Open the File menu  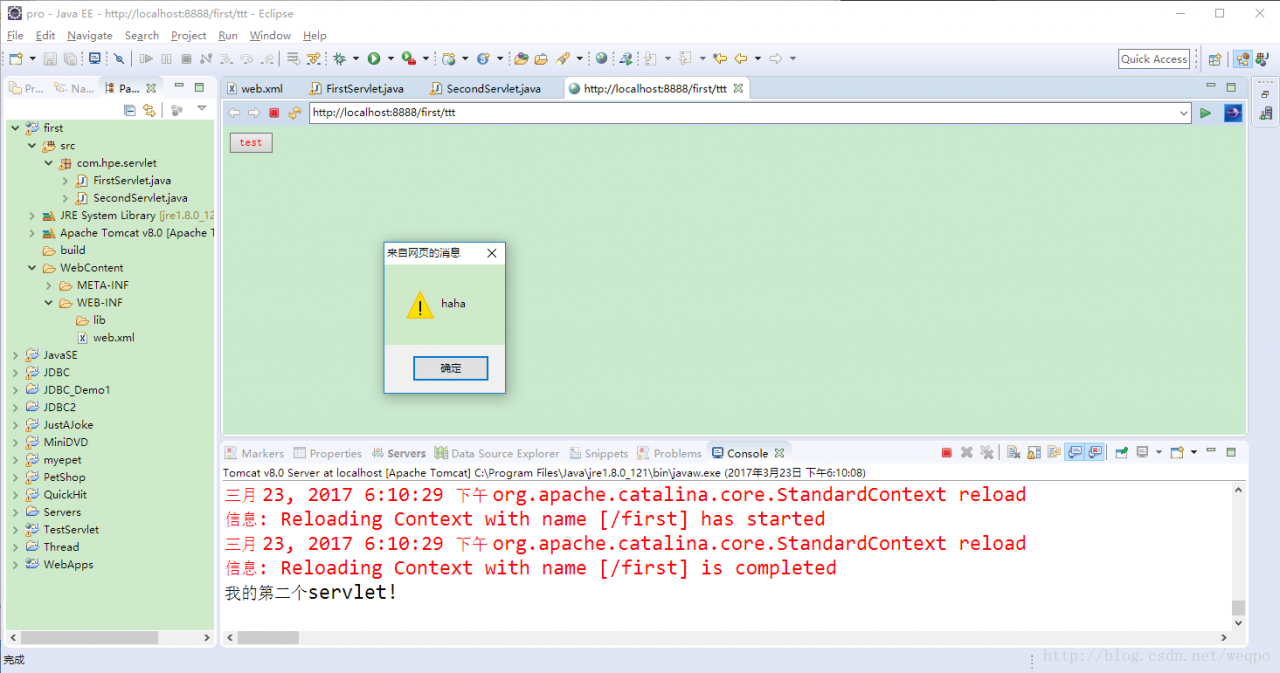[15, 35]
